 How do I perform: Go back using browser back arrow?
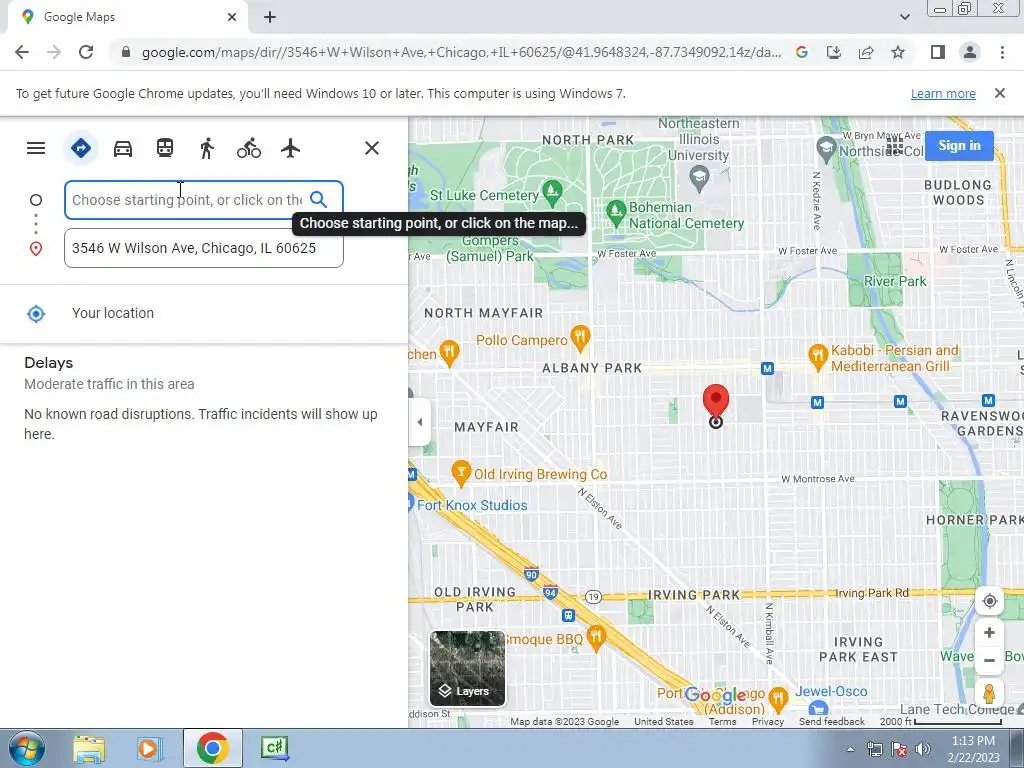(22, 52)
